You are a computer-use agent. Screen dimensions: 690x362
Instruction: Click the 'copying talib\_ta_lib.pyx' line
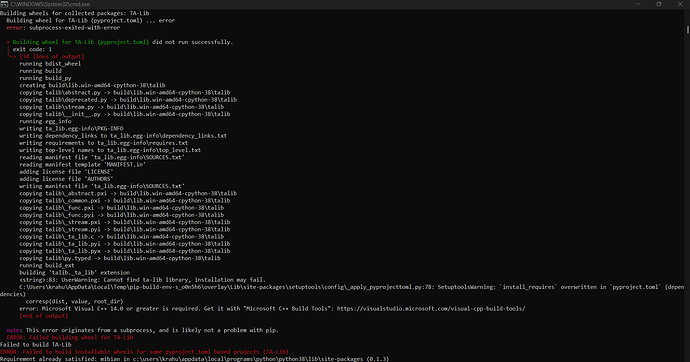coord(125,251)
